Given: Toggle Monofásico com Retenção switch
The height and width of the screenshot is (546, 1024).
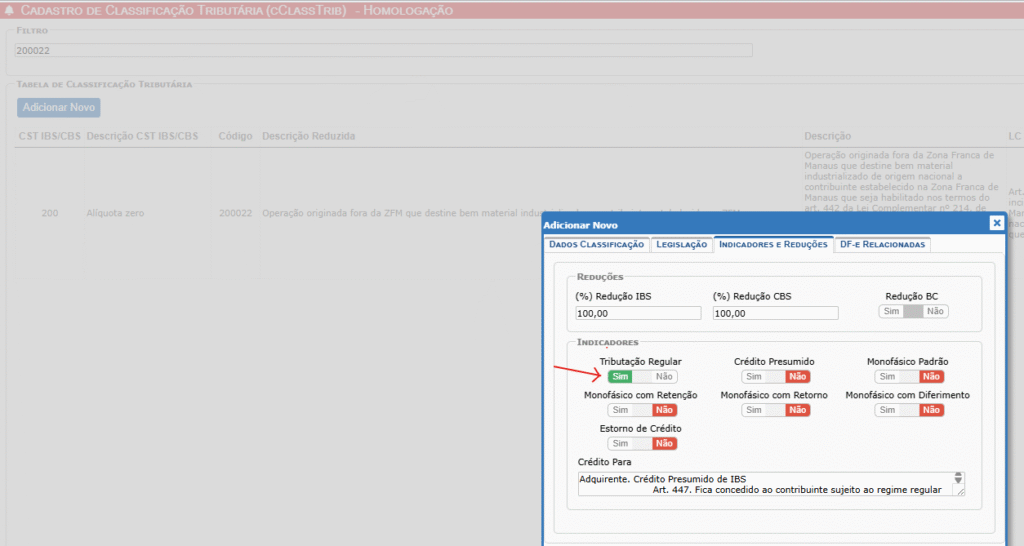Looking at the screenshot, I should [x=642, y=410].
